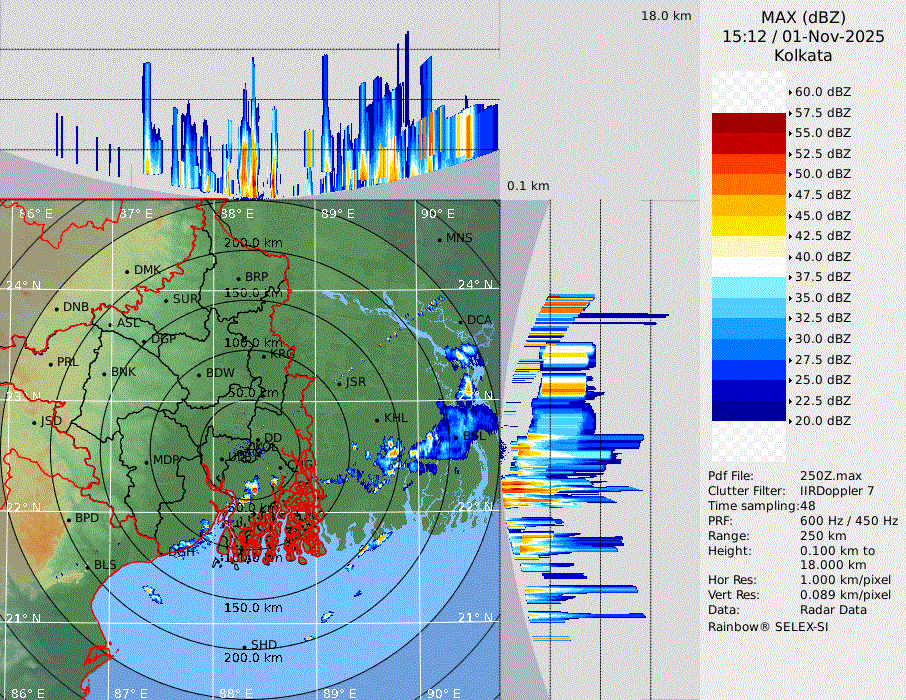
Task: Click the BPD station marker dot
Action: click(69, 519)
